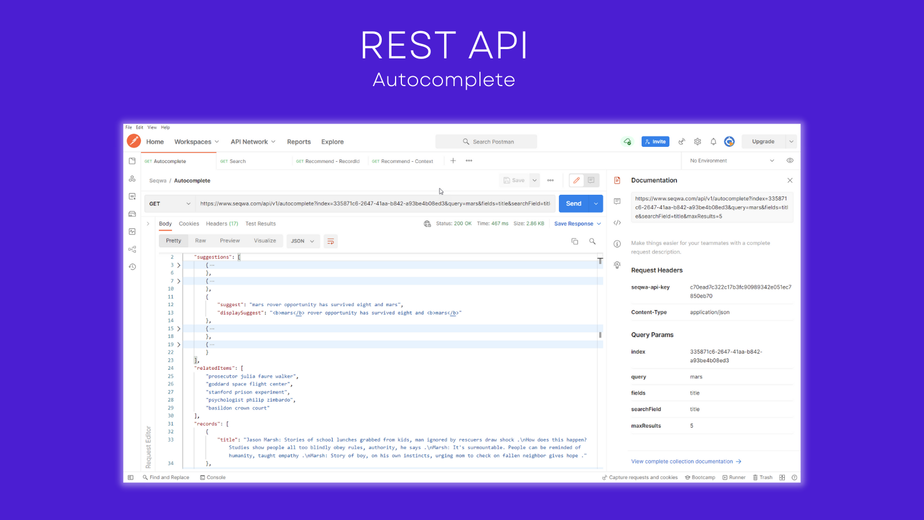Open the Flows sidebar icon
This screenshot has width=924, height=520.
[132, 249]
